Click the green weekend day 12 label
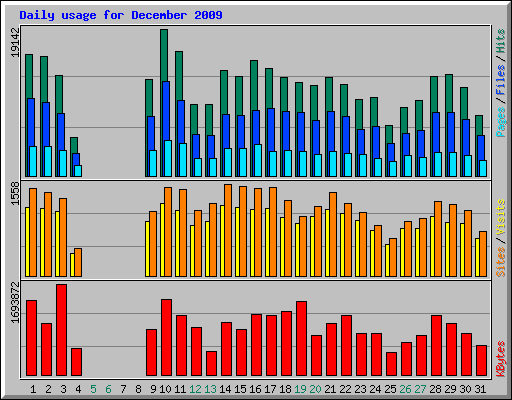Screen dimensions: 512x400 click(195, 389)
